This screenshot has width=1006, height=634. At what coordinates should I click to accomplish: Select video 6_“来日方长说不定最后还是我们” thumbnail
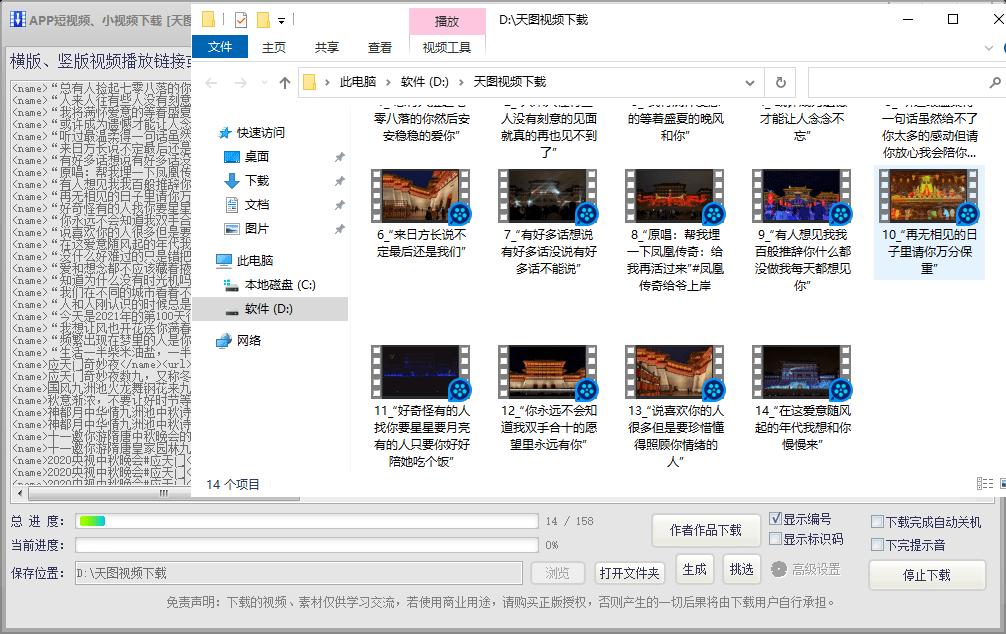421,196
